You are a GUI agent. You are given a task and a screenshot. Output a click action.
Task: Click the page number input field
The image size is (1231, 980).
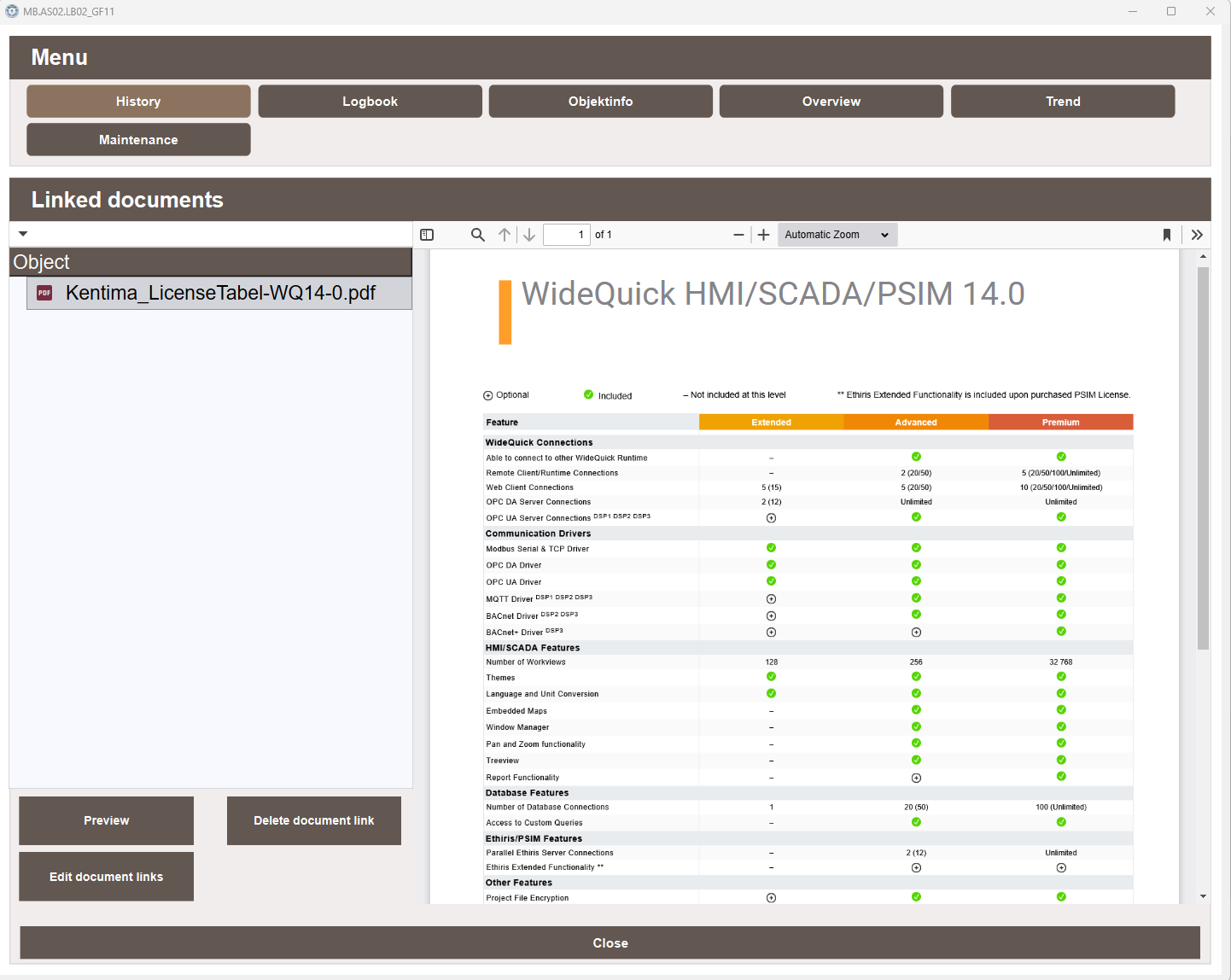click(567, 235)
